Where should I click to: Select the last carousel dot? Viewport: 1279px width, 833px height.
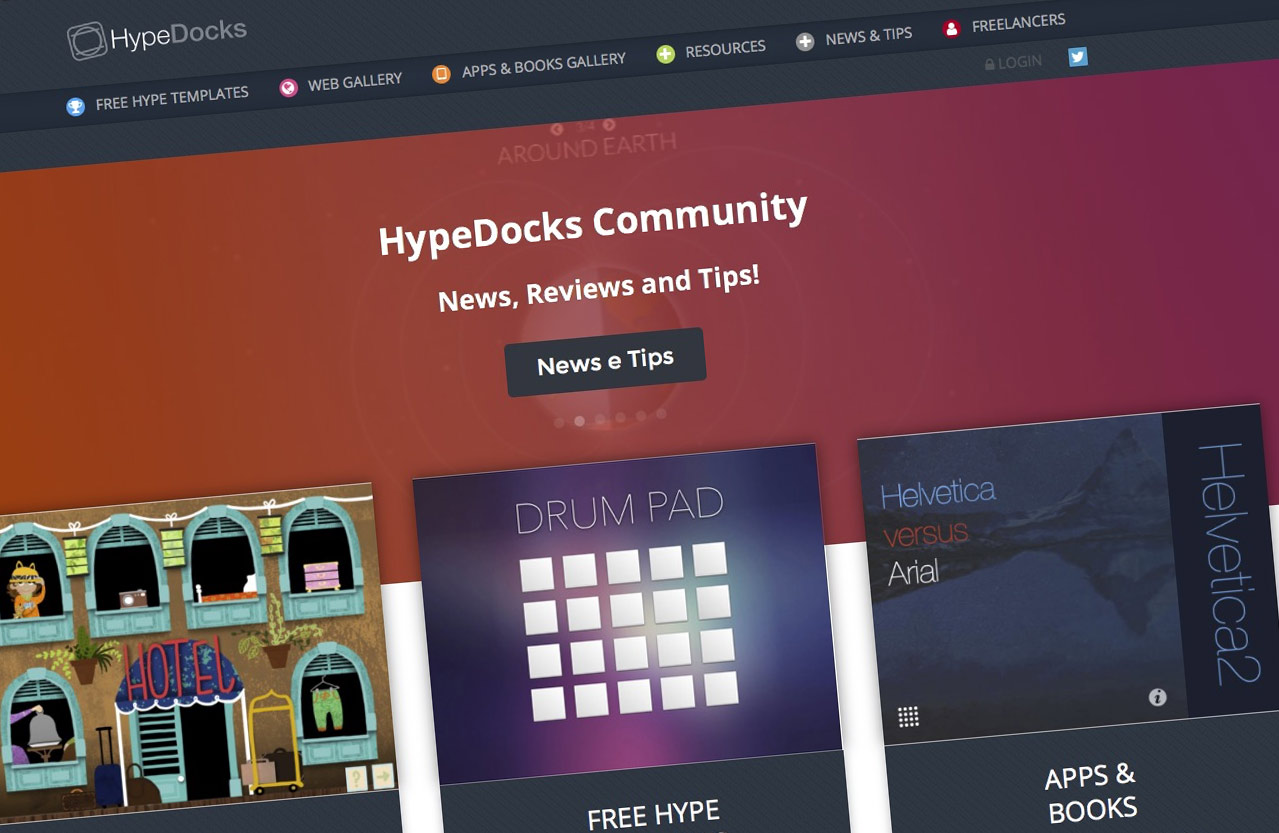661,413
